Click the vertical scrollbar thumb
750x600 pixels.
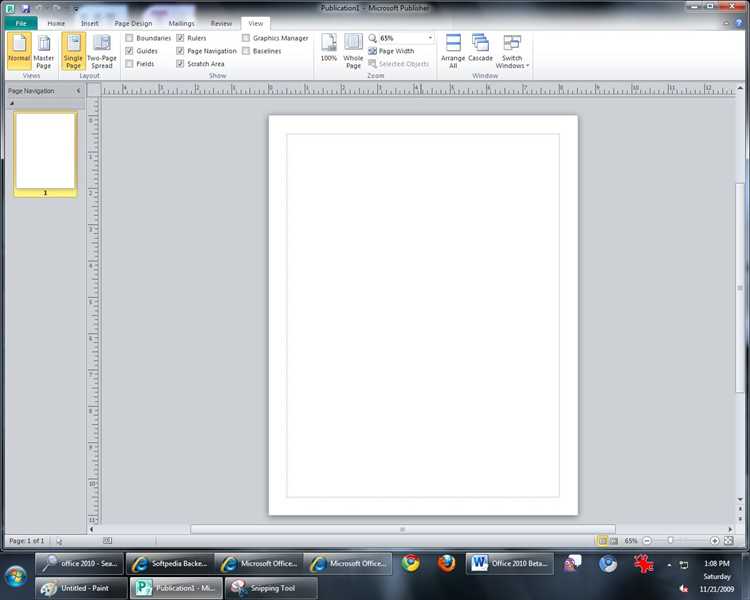[x=740, y=288]
